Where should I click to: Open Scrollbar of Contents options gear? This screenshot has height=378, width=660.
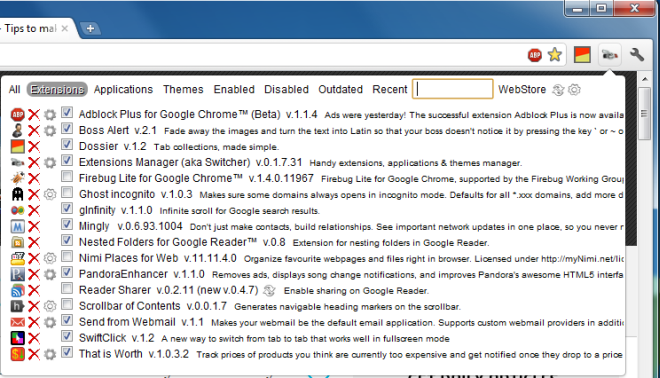point(50,306)
